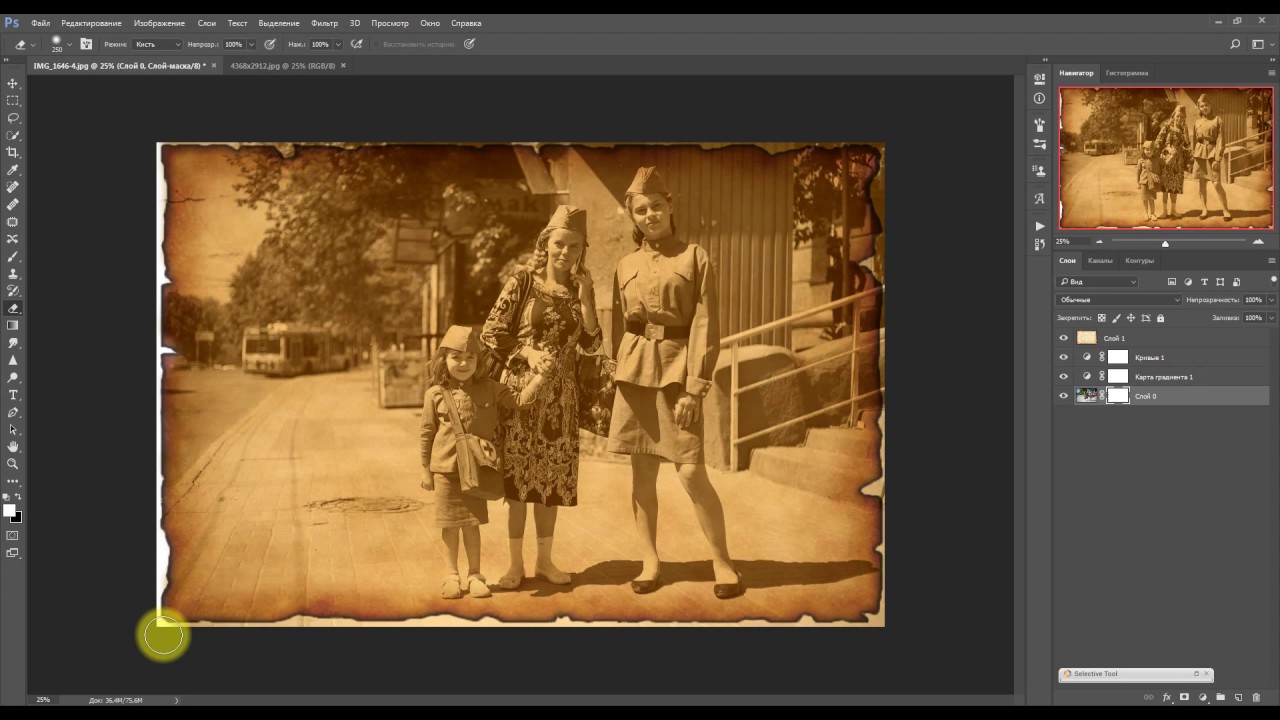Open the Редактирование menu

(x=91, y=23)
